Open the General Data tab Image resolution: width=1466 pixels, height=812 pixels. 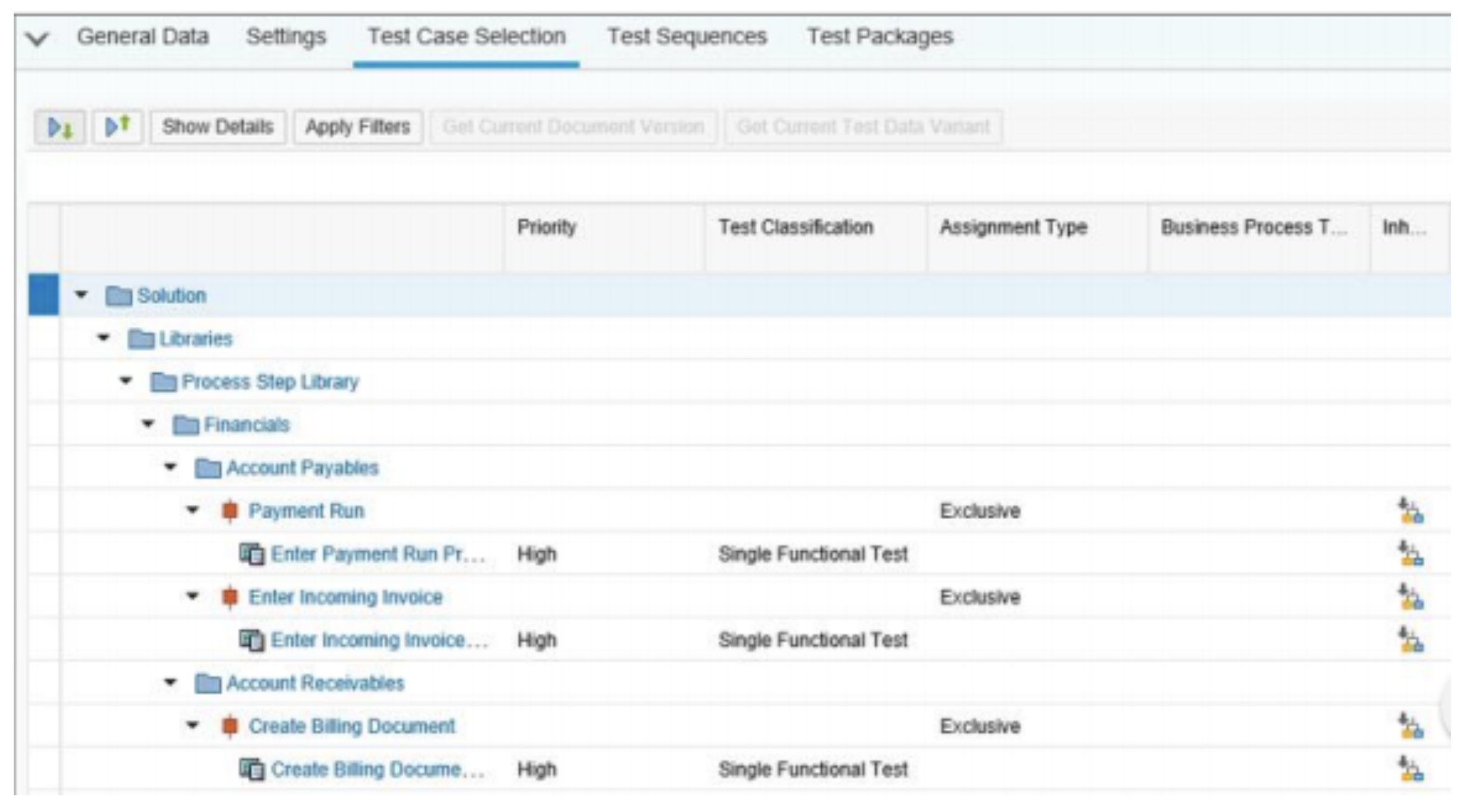point(143,37)
